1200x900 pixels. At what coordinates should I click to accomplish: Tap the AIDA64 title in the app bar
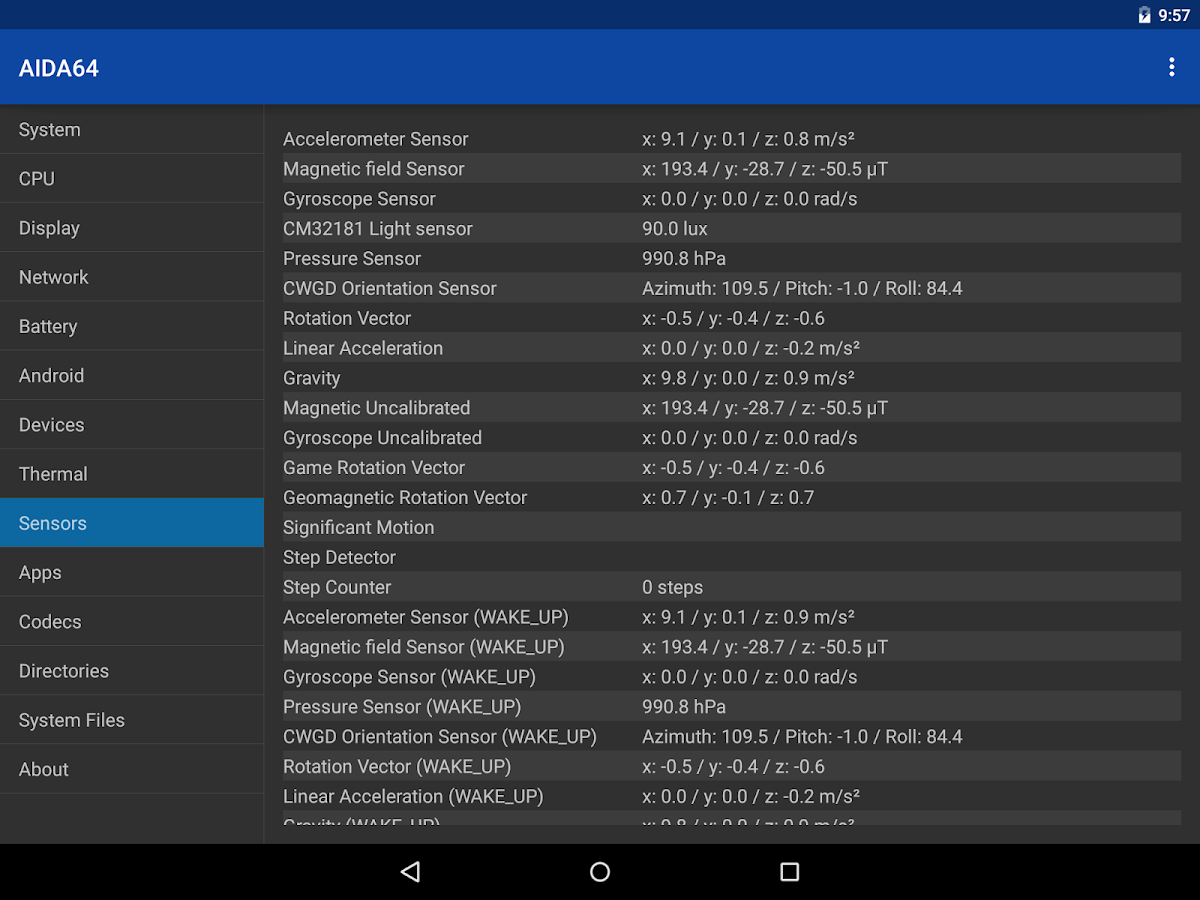(58, 68)
